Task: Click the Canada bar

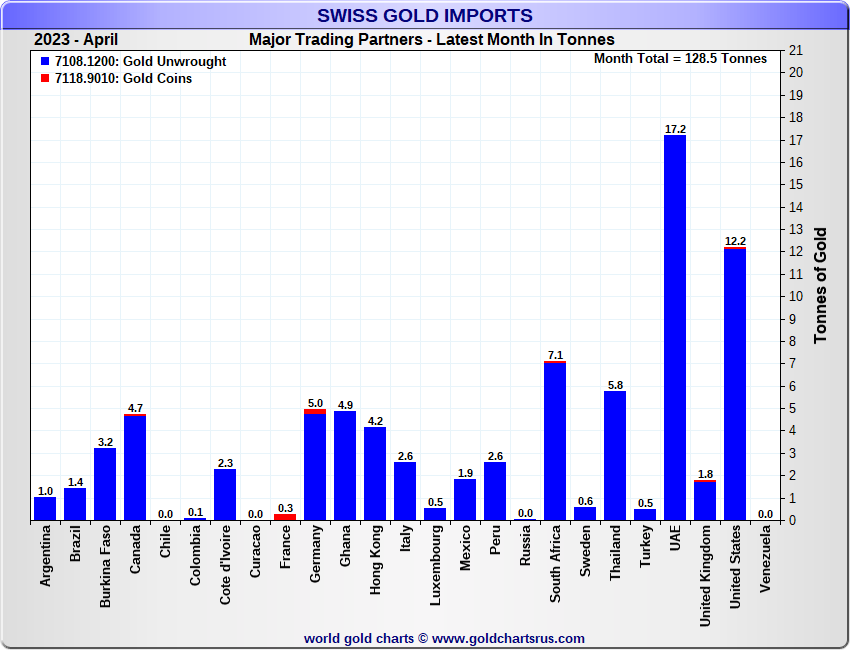Action: (135, 468)
